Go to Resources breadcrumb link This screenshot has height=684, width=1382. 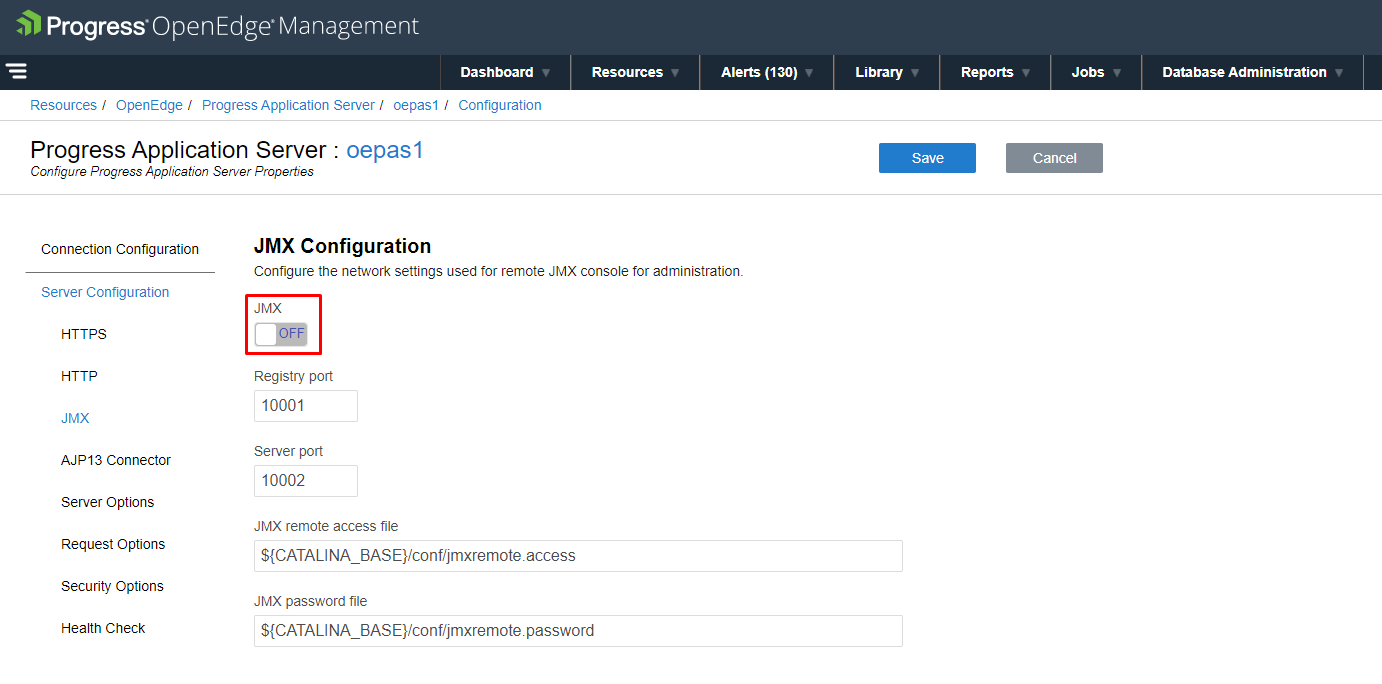[63, 105]
